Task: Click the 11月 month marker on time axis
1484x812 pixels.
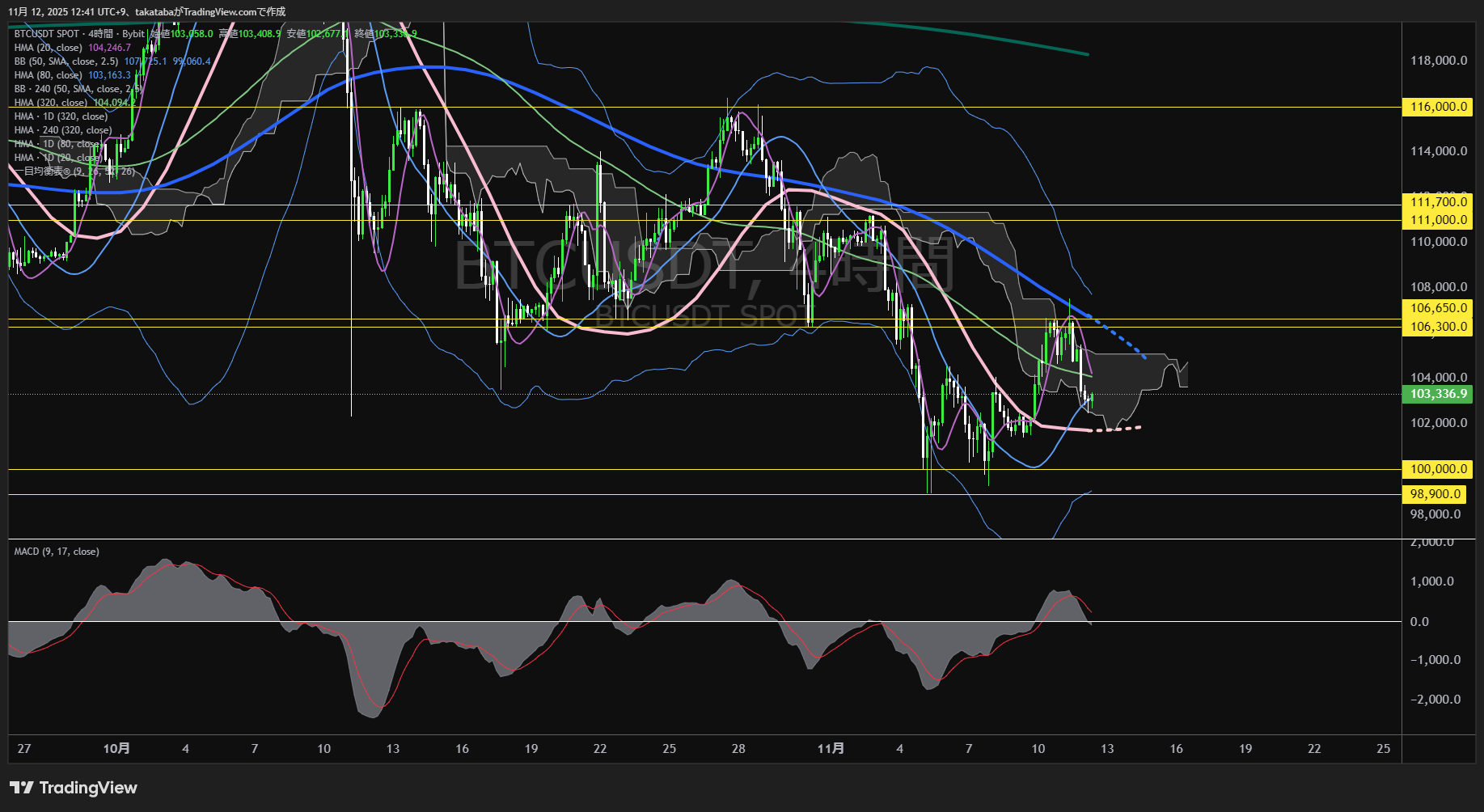Action: pos(831,749)
